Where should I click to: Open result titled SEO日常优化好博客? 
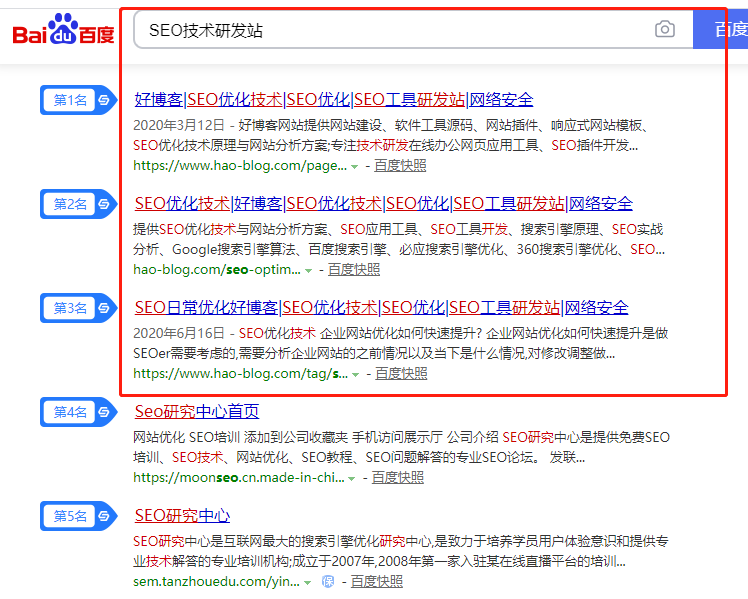pos(381,308)
